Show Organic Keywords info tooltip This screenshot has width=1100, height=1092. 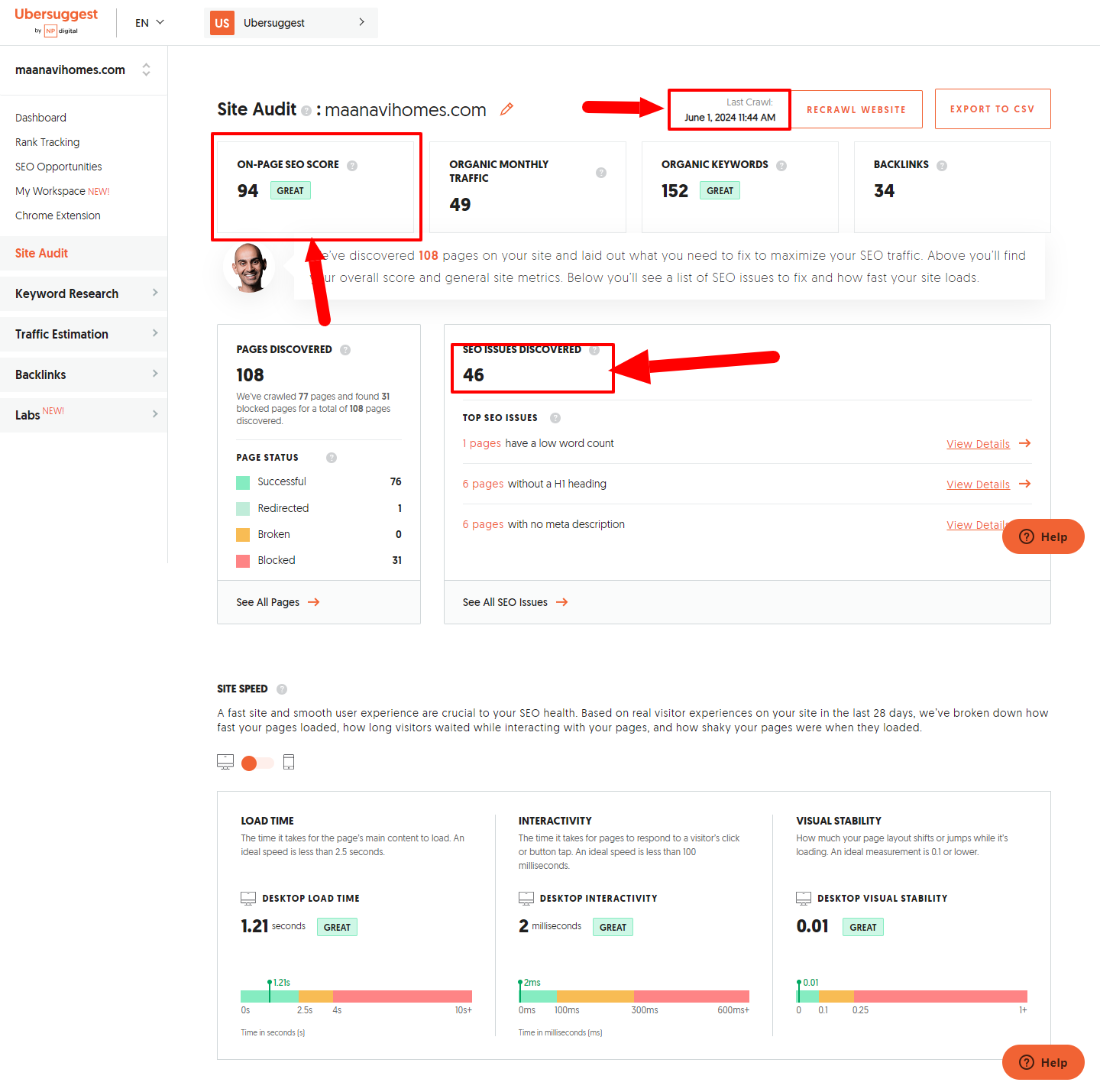point(781,165)
